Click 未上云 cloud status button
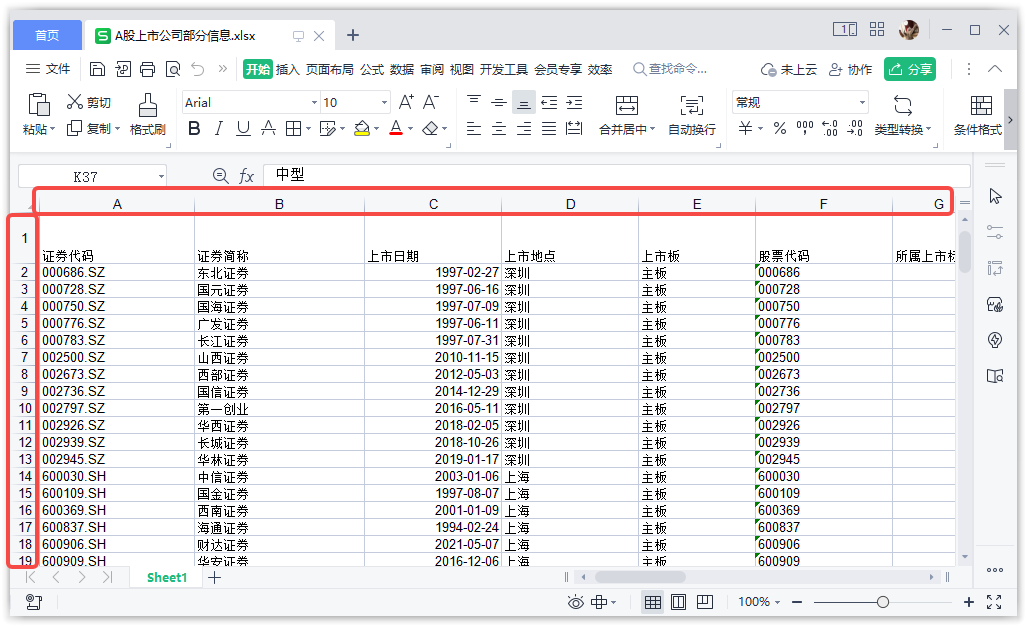Image resolution: width=1027 pixels, height=626 pixels. pos(789,69)
